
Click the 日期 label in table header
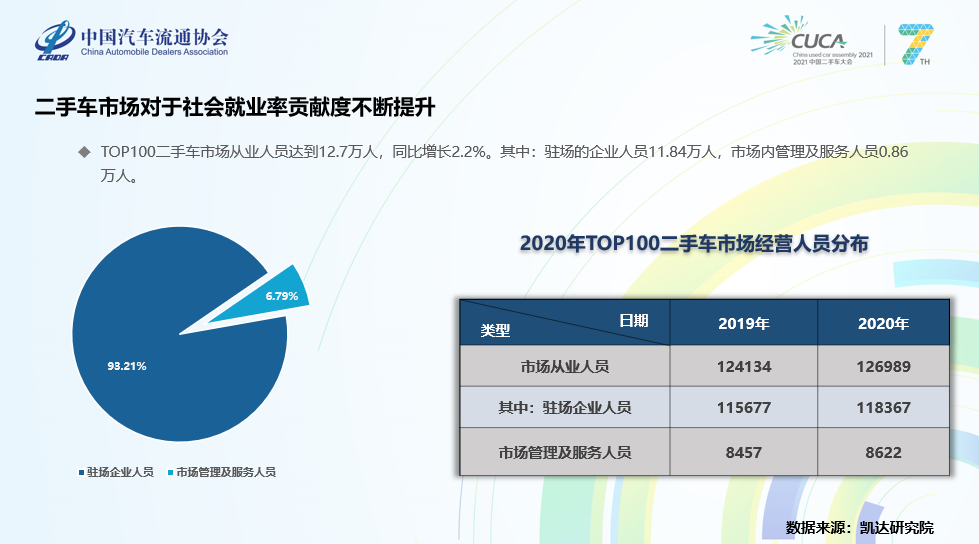pyautogui.click(x=634, y=320)
